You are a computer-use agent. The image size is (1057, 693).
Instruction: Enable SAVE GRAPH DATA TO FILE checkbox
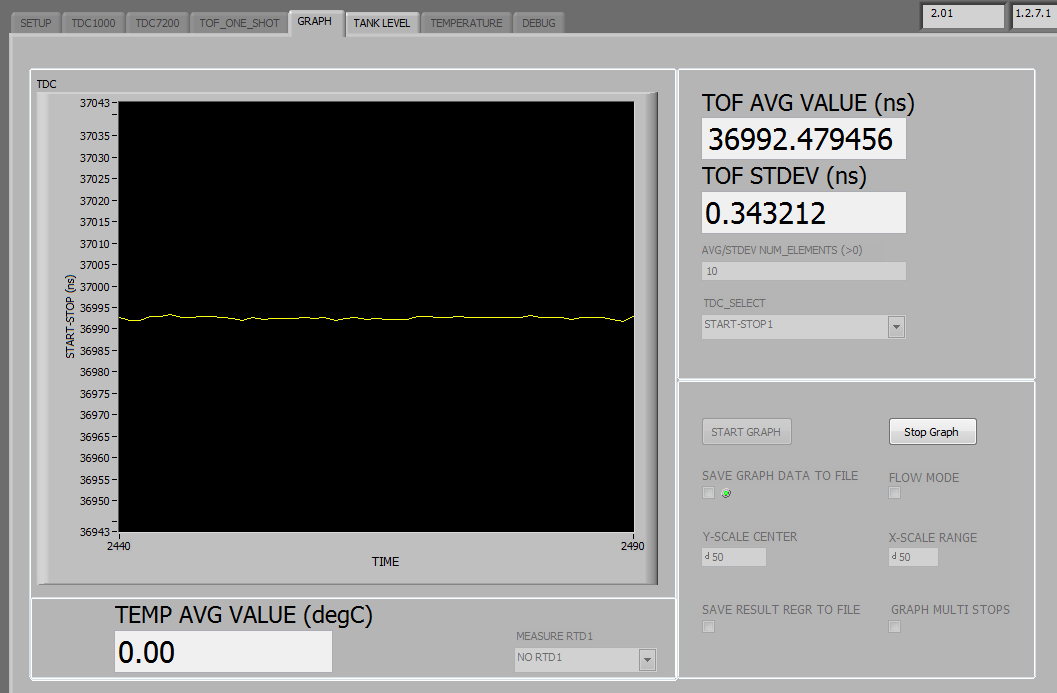pos(708,493)
